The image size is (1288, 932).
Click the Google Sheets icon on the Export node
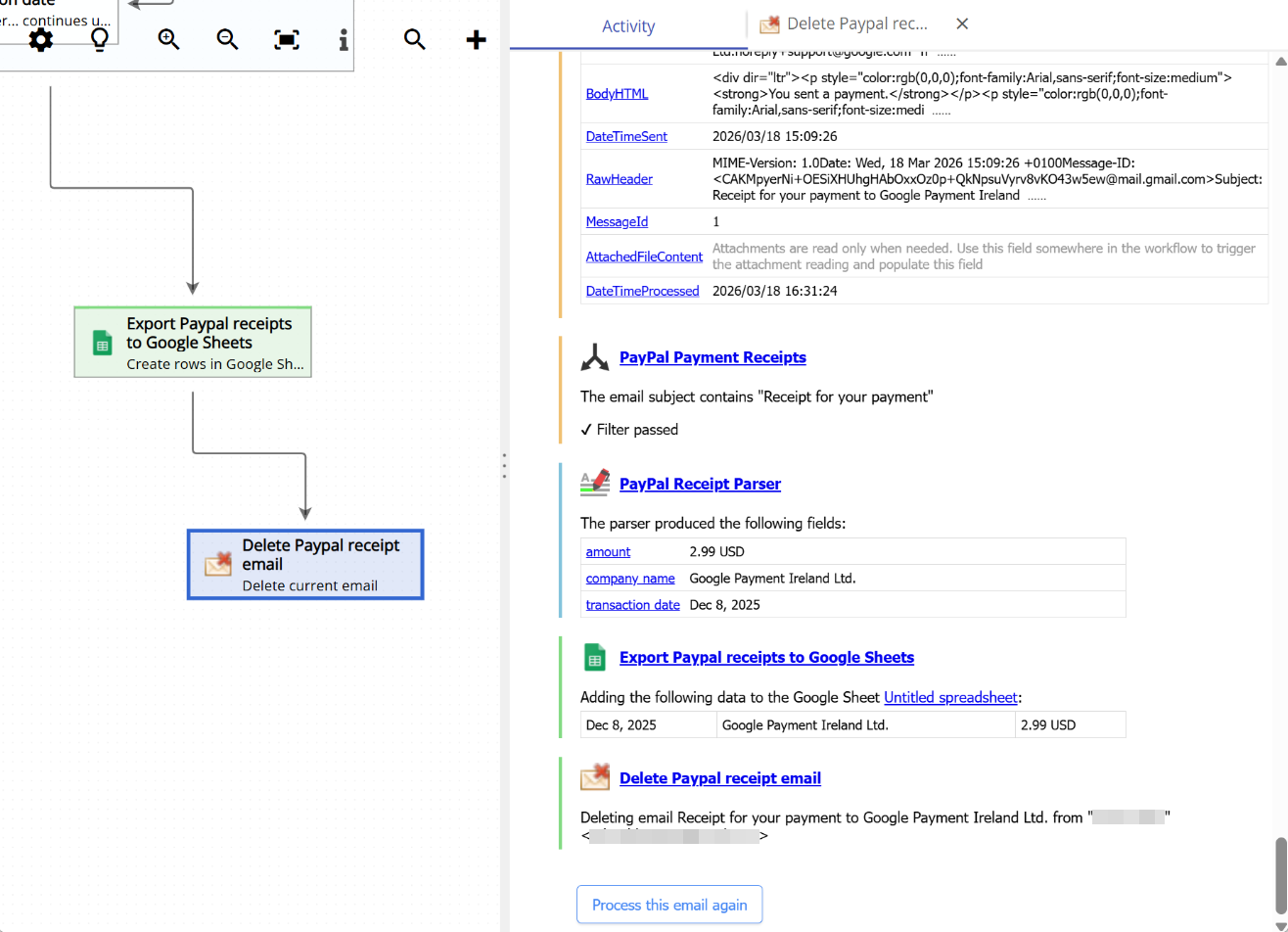(102, 342)
